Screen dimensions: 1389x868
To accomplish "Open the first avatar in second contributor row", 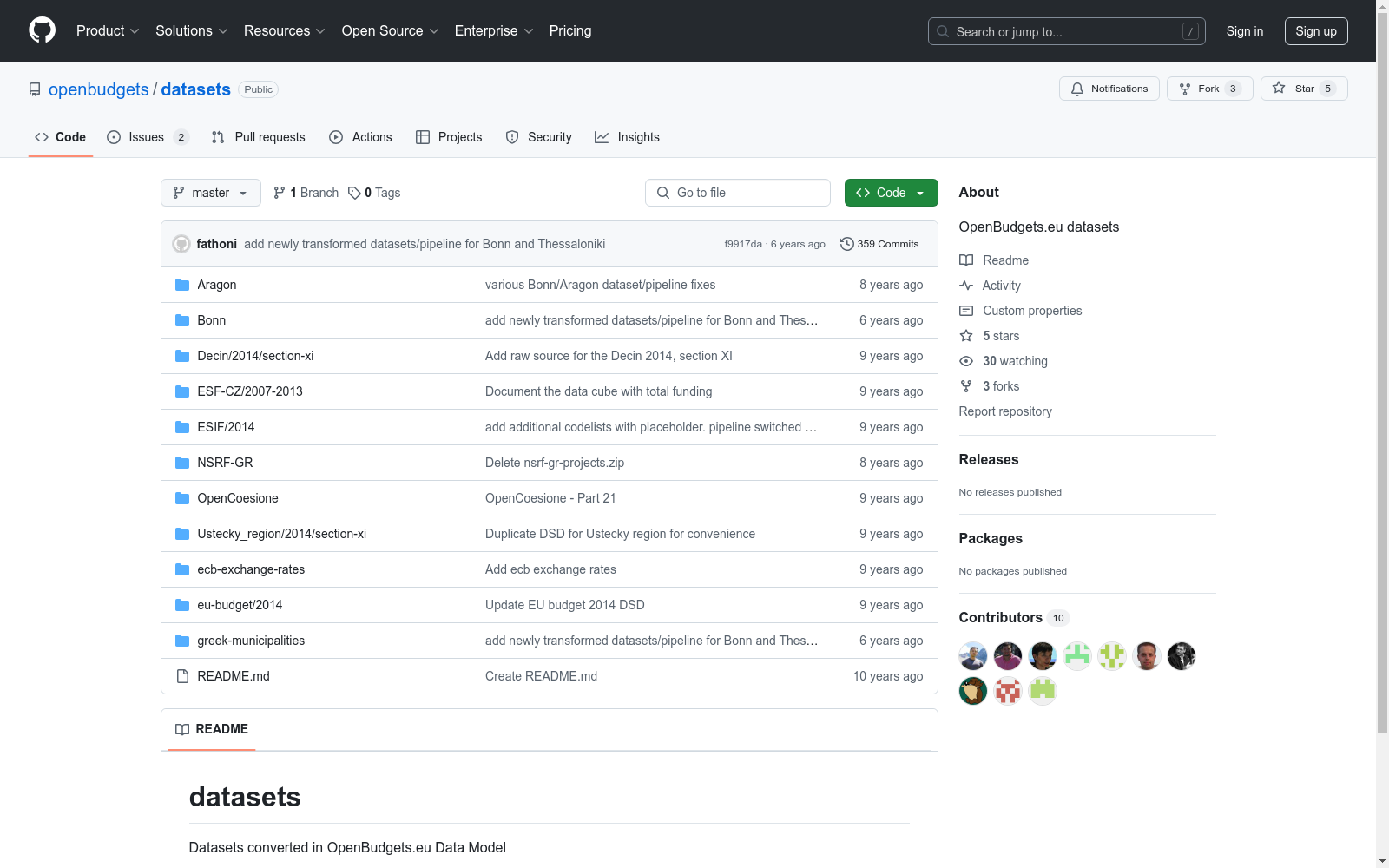I will [973, 691].
